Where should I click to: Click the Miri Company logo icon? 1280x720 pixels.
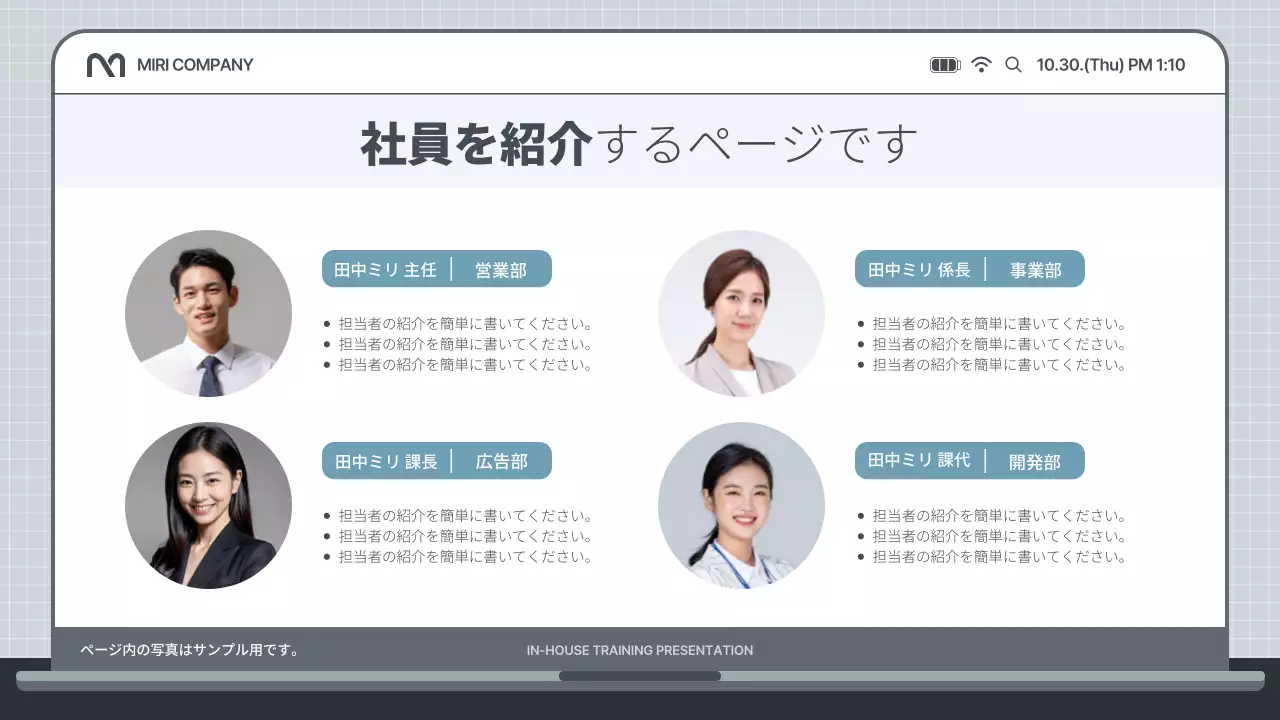106,65
